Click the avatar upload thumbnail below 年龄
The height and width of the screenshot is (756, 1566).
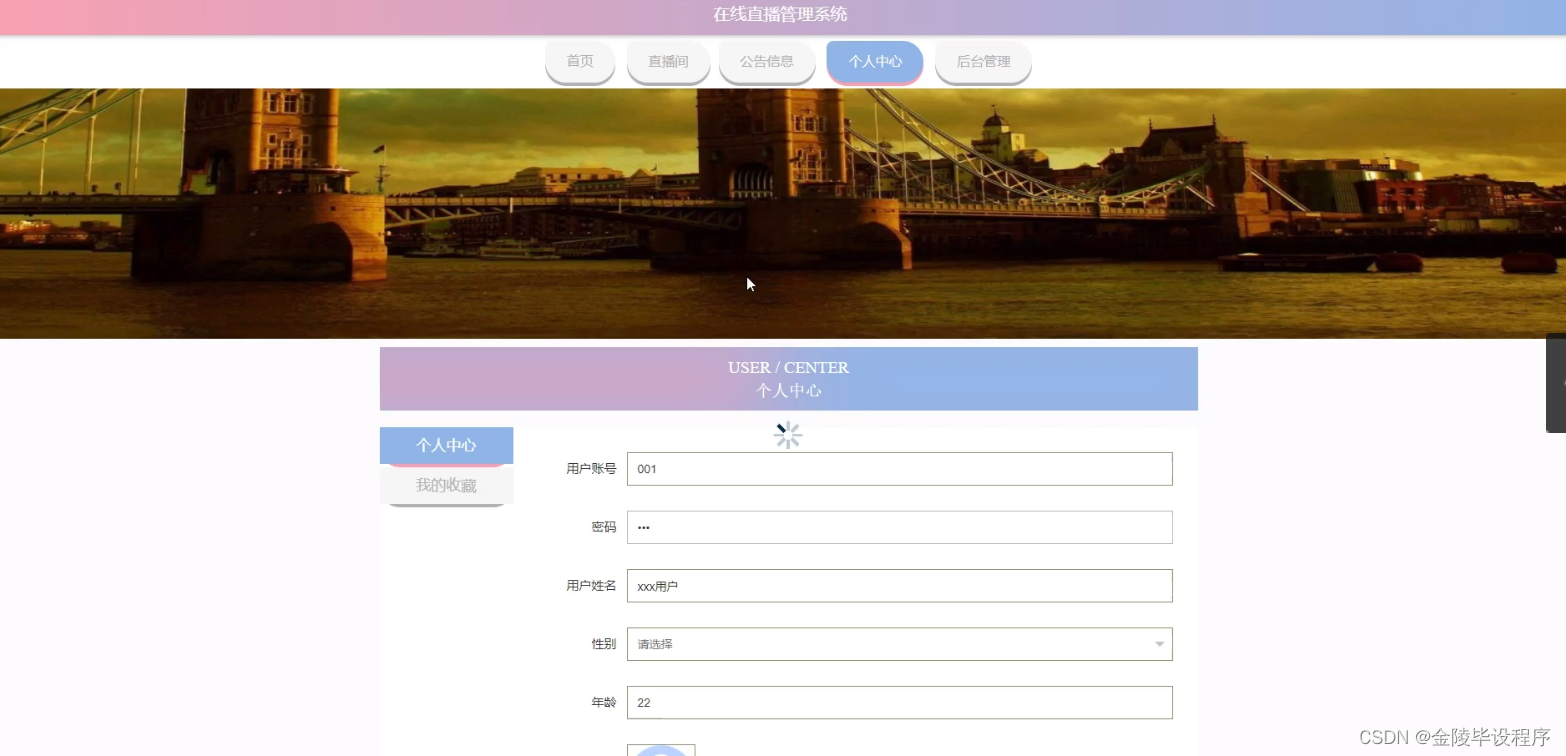661,750
